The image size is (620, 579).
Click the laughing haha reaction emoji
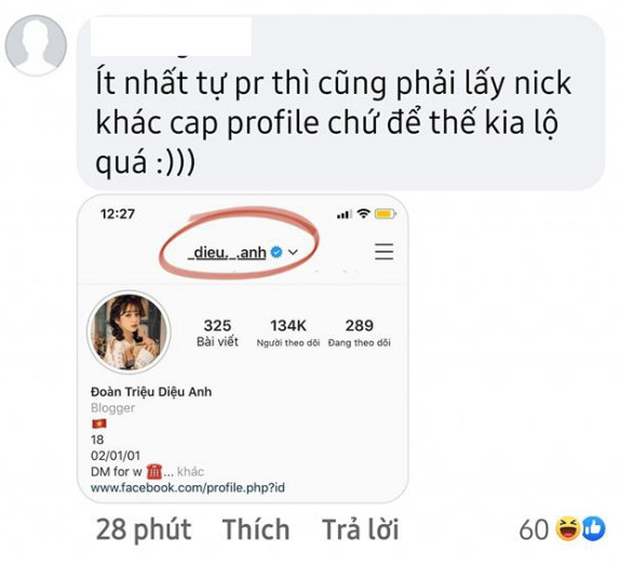point(568,529)
